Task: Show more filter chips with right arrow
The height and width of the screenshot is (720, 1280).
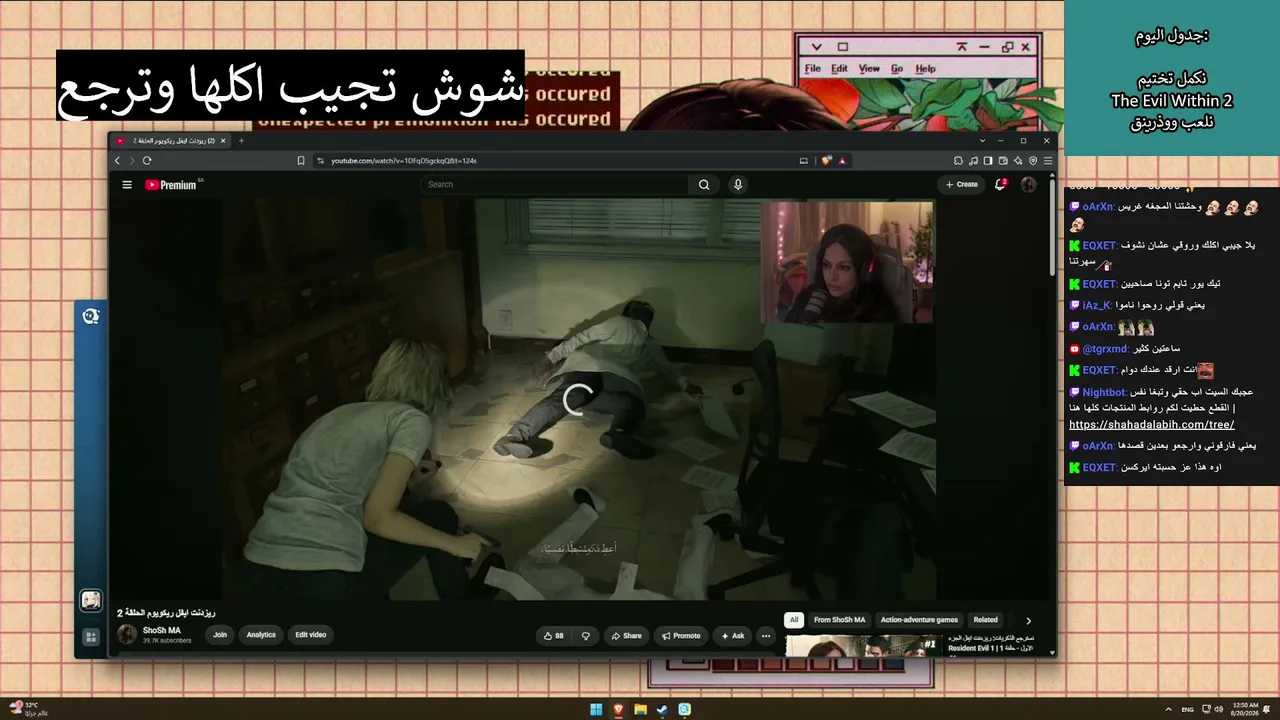Action: point(1028,620)
